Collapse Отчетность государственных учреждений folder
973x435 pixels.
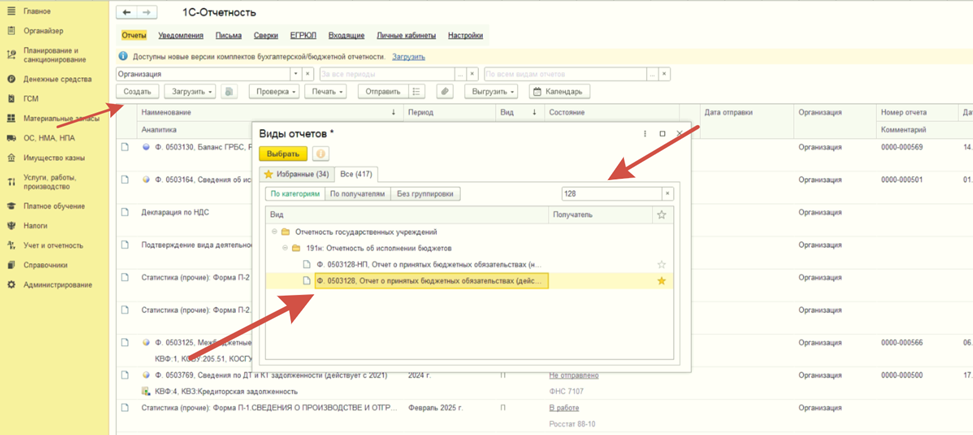click(x=274, y=232)
